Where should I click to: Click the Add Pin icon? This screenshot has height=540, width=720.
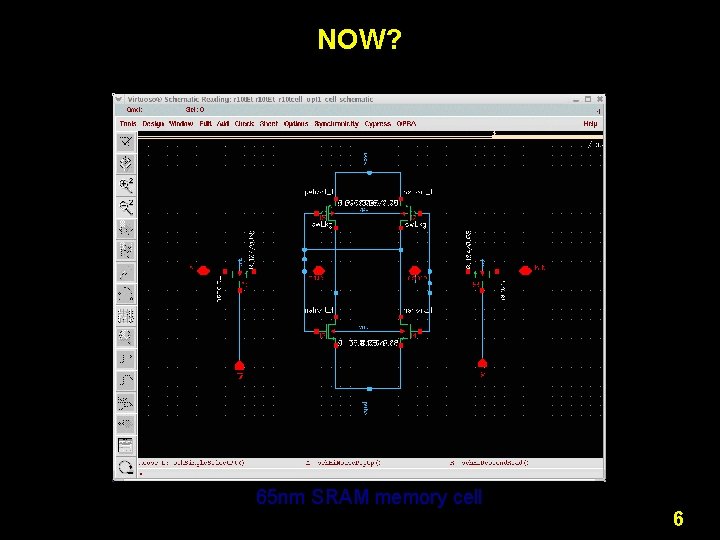click(x=125, y=424)
